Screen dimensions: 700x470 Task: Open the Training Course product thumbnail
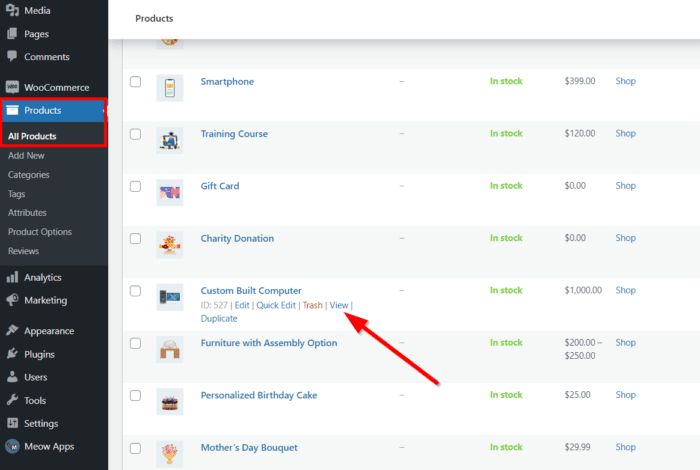pyautogui.click(x=169, y=140)
